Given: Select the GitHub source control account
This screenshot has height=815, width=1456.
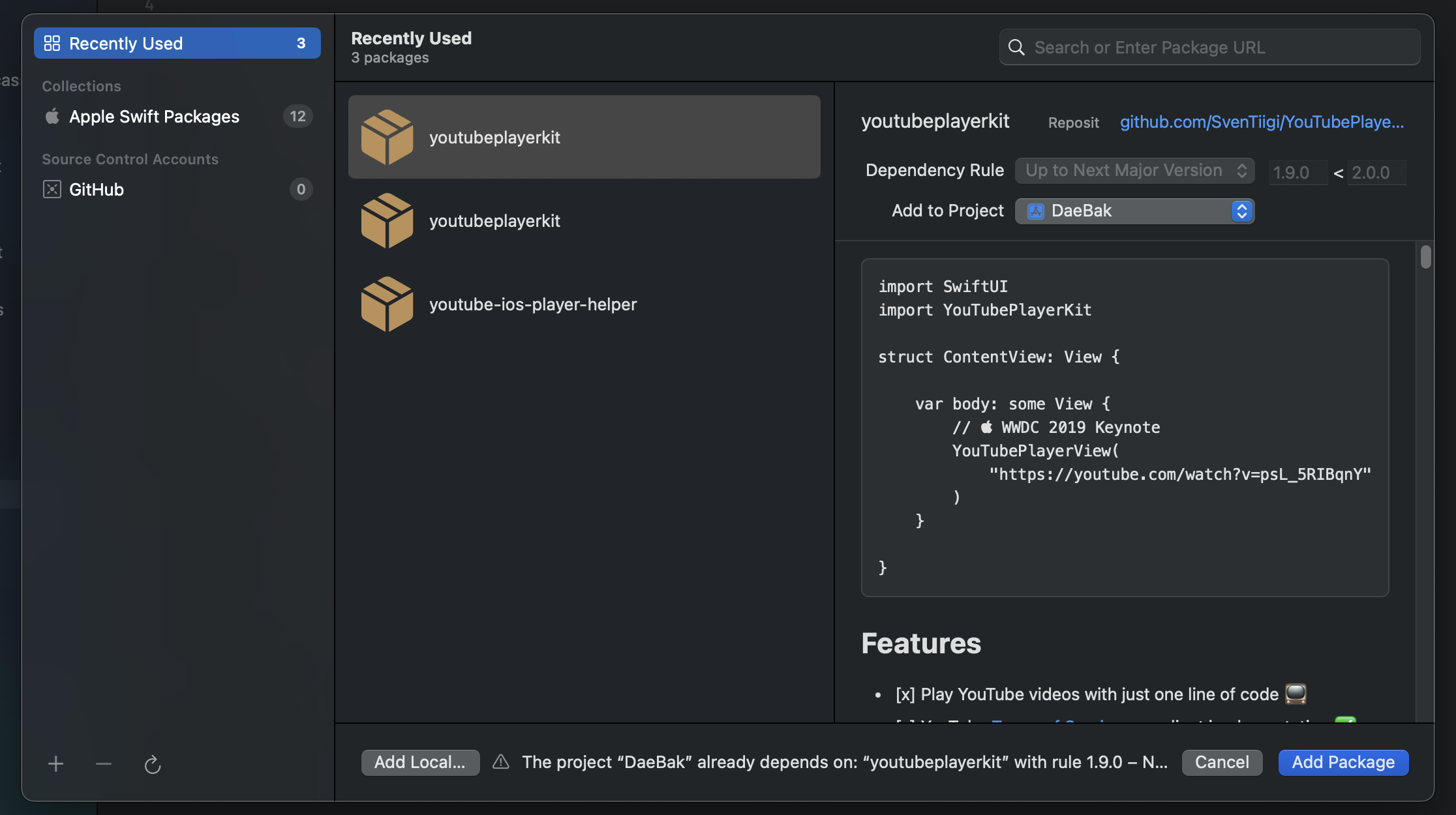Looking at the screenshot, I should point(177,189).
